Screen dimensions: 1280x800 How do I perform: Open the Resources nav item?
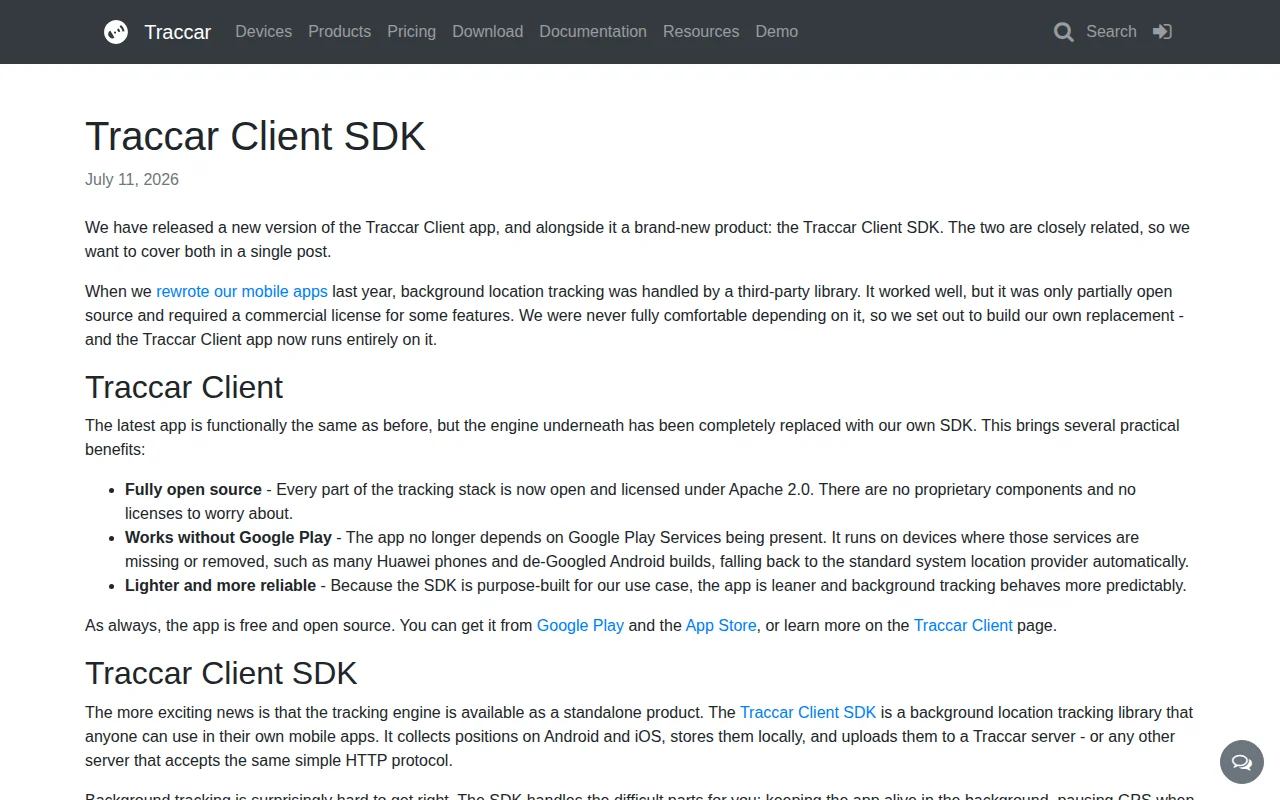701,32
